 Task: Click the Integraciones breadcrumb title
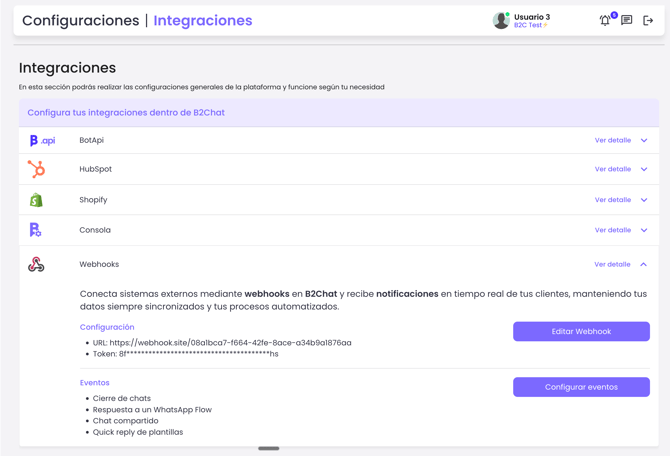pos(203,20)
